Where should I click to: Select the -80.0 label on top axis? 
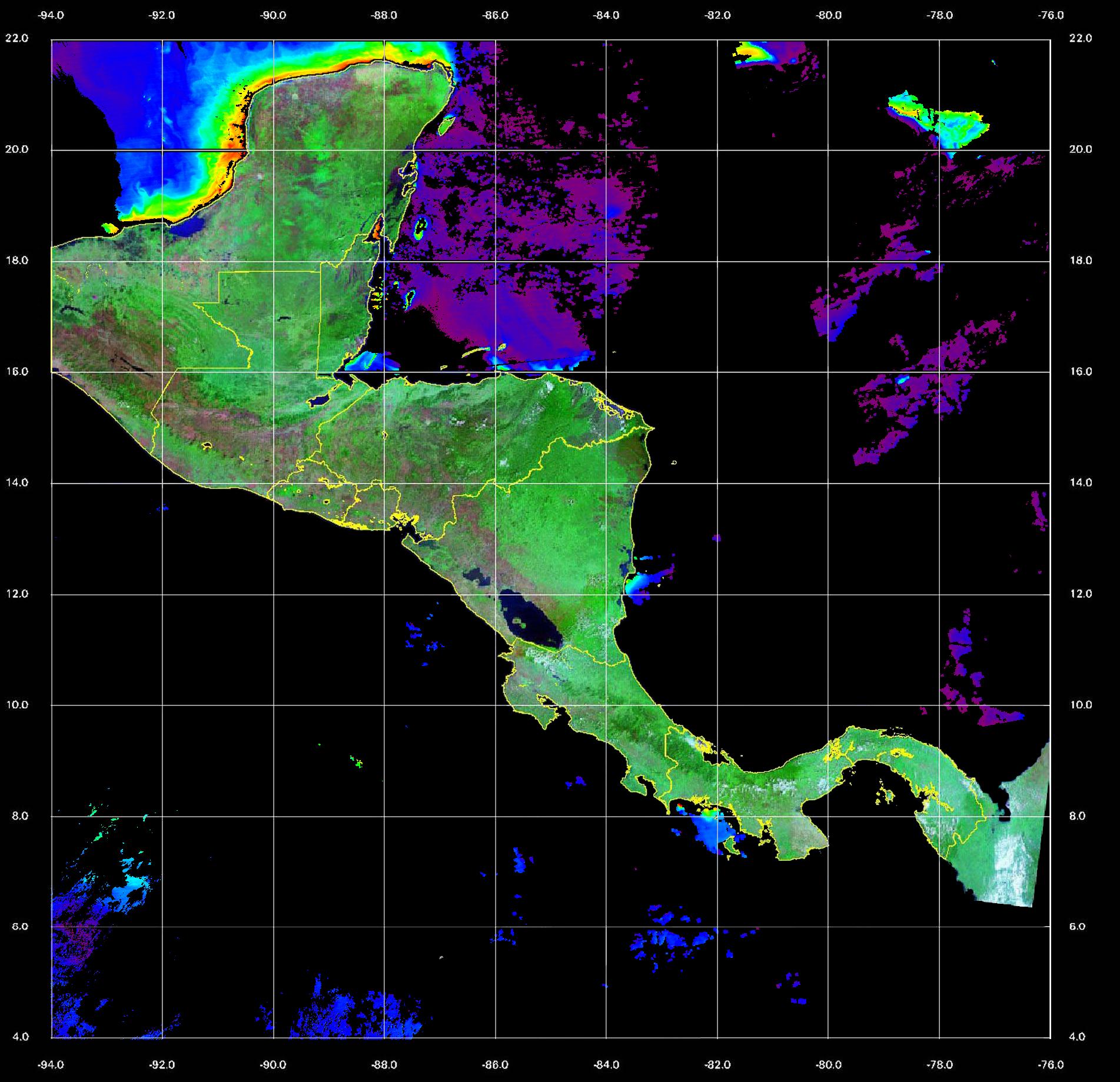(x=829, y=16)
